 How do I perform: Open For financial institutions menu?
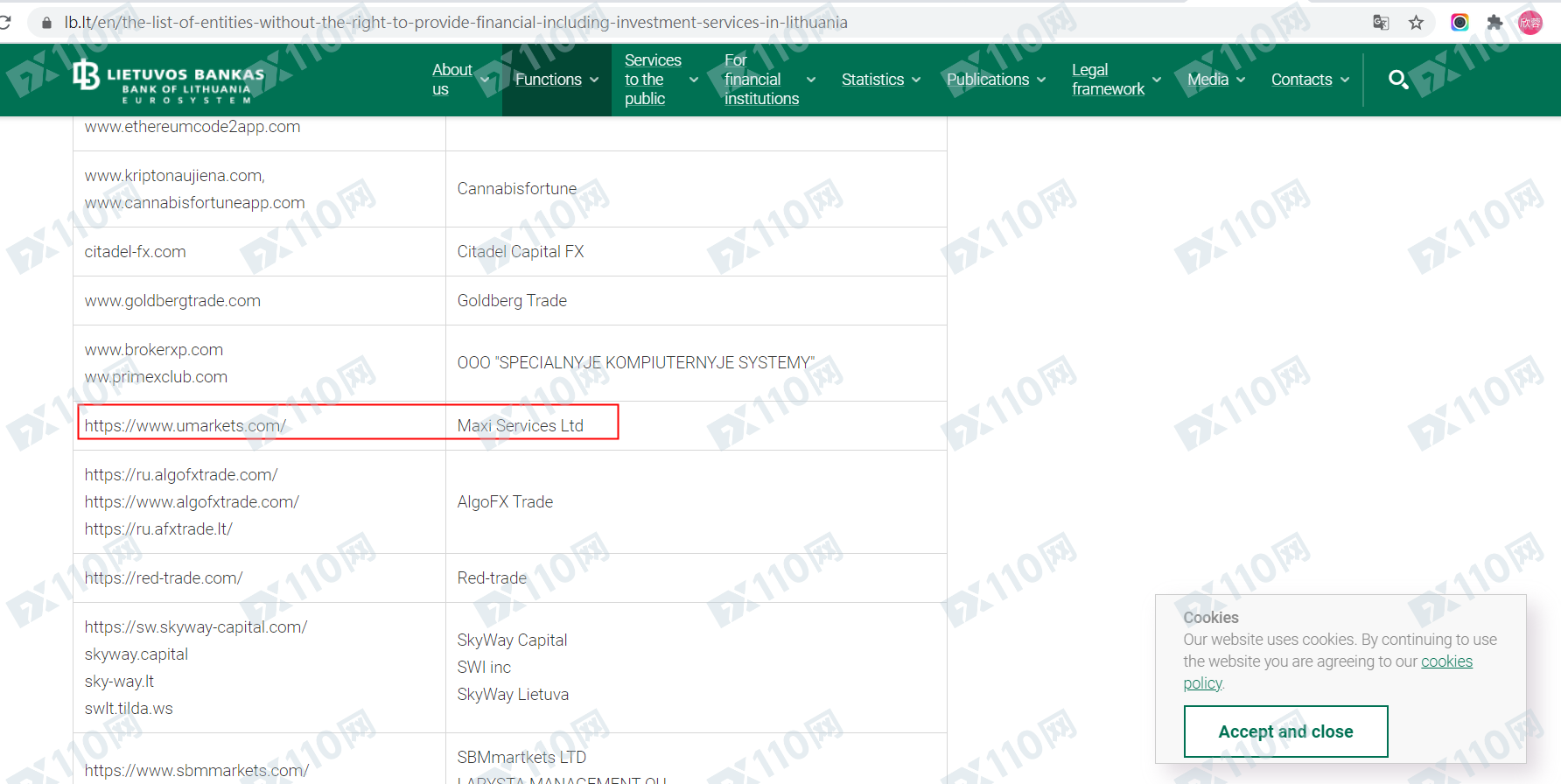761,80
